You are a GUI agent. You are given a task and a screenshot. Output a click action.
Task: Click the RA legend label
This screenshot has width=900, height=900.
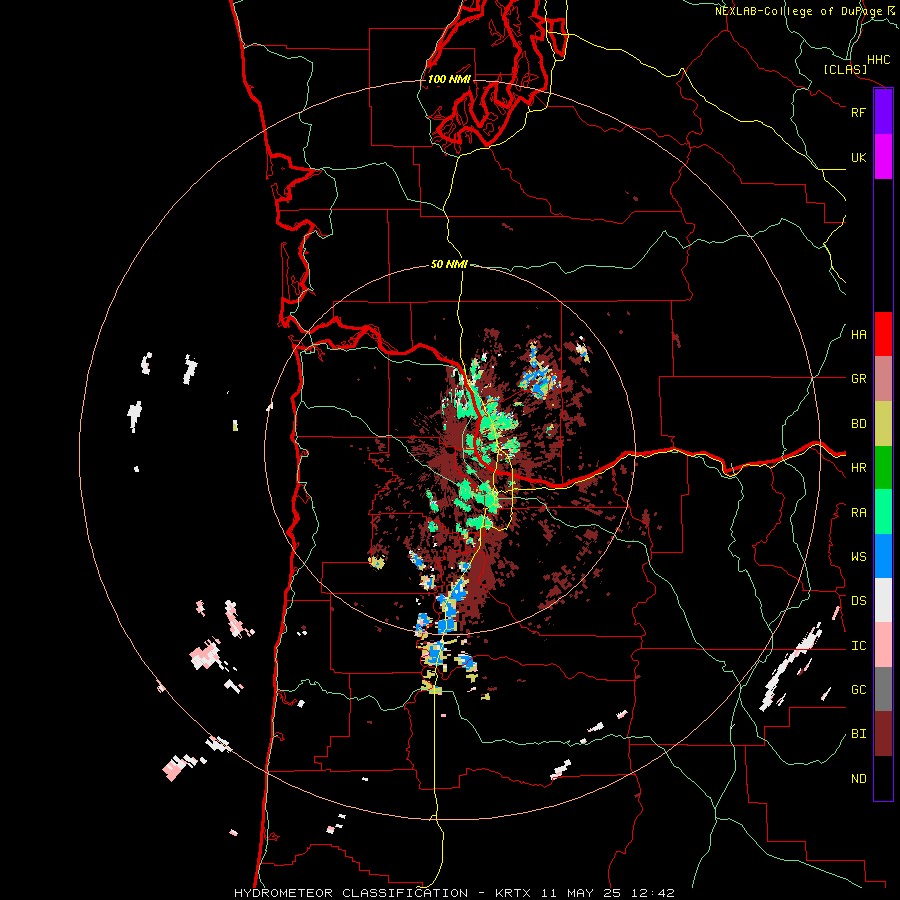tap(858, 513)
